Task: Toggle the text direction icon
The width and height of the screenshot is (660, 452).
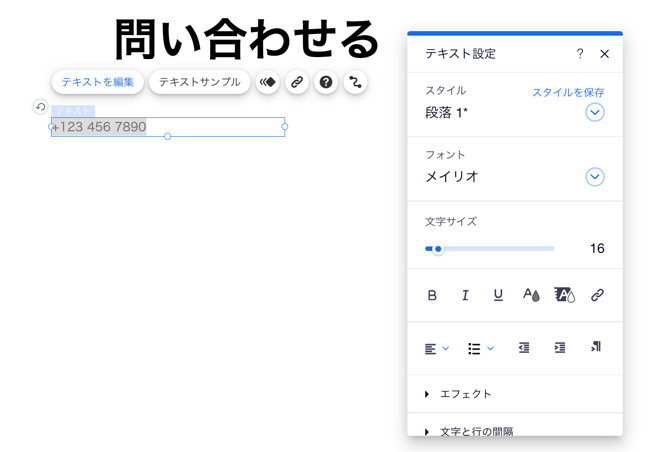Action: point(595,347)
